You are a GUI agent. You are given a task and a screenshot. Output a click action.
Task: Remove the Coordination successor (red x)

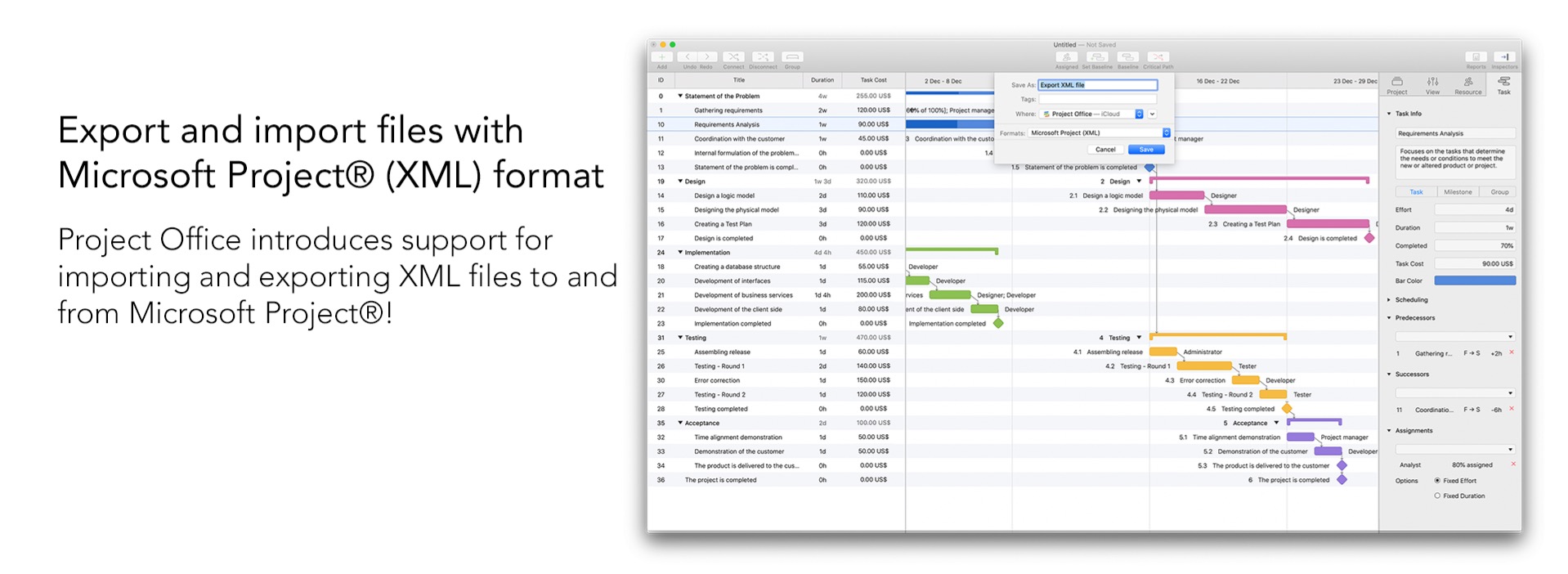[1512, 409]
